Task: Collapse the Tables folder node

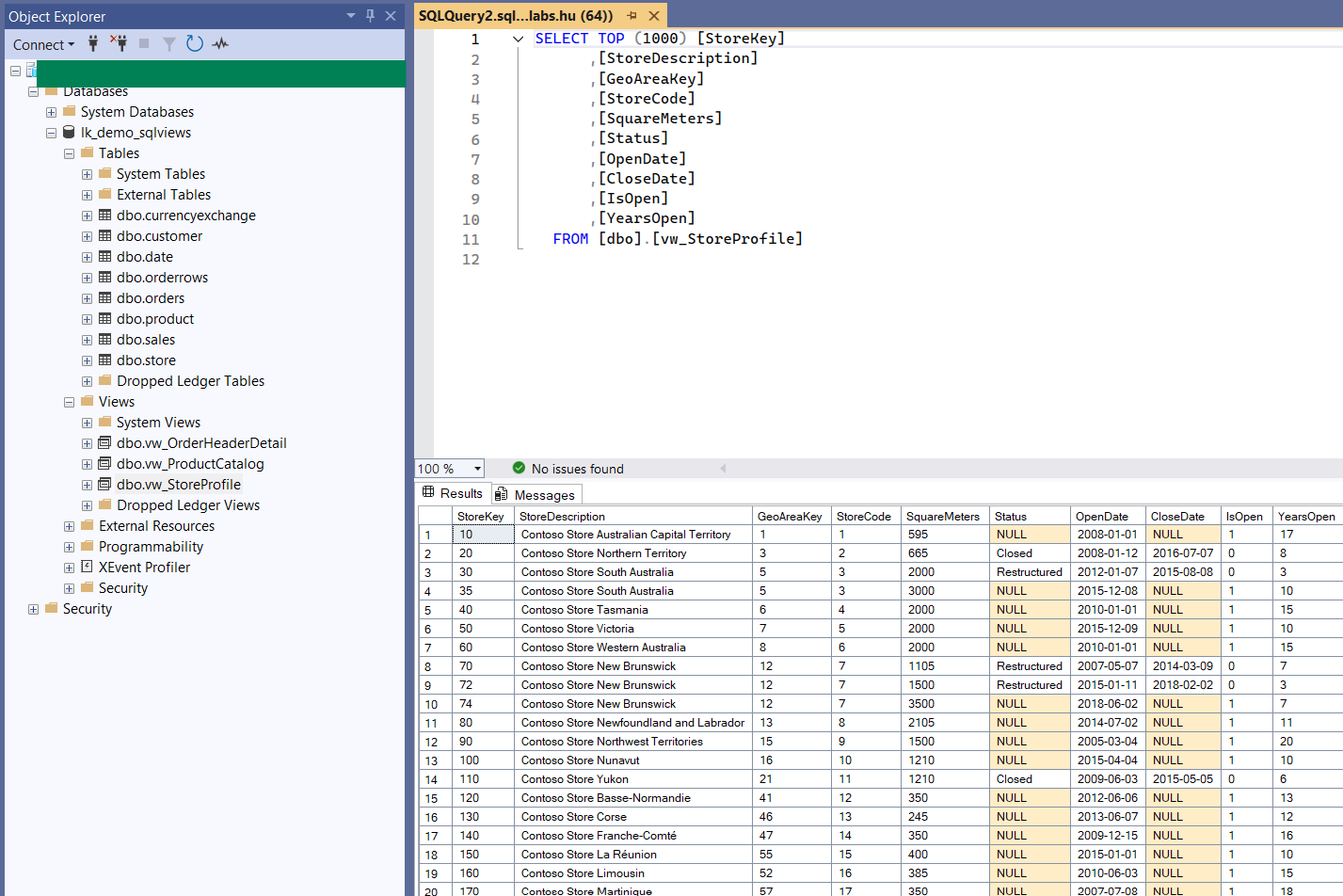Action: [x=69, y=153]
